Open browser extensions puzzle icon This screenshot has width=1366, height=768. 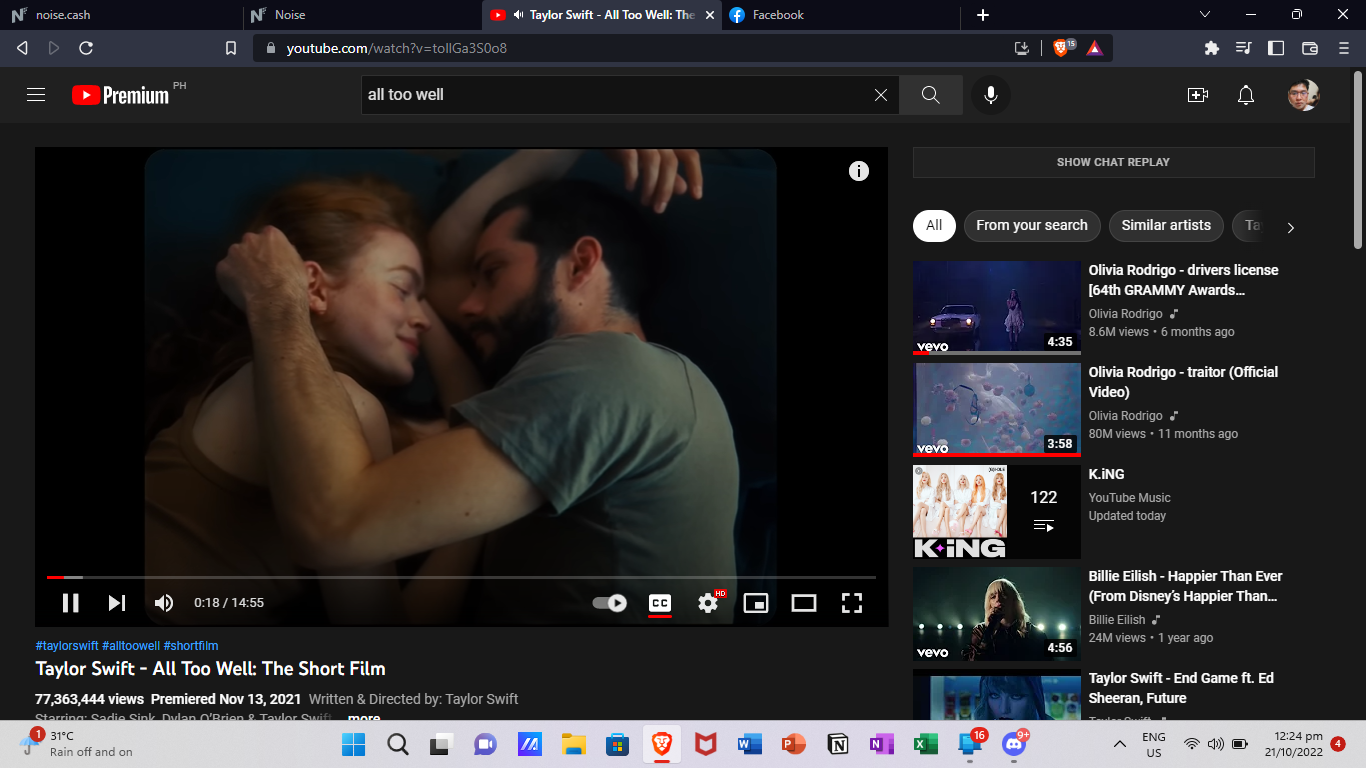1212,48
